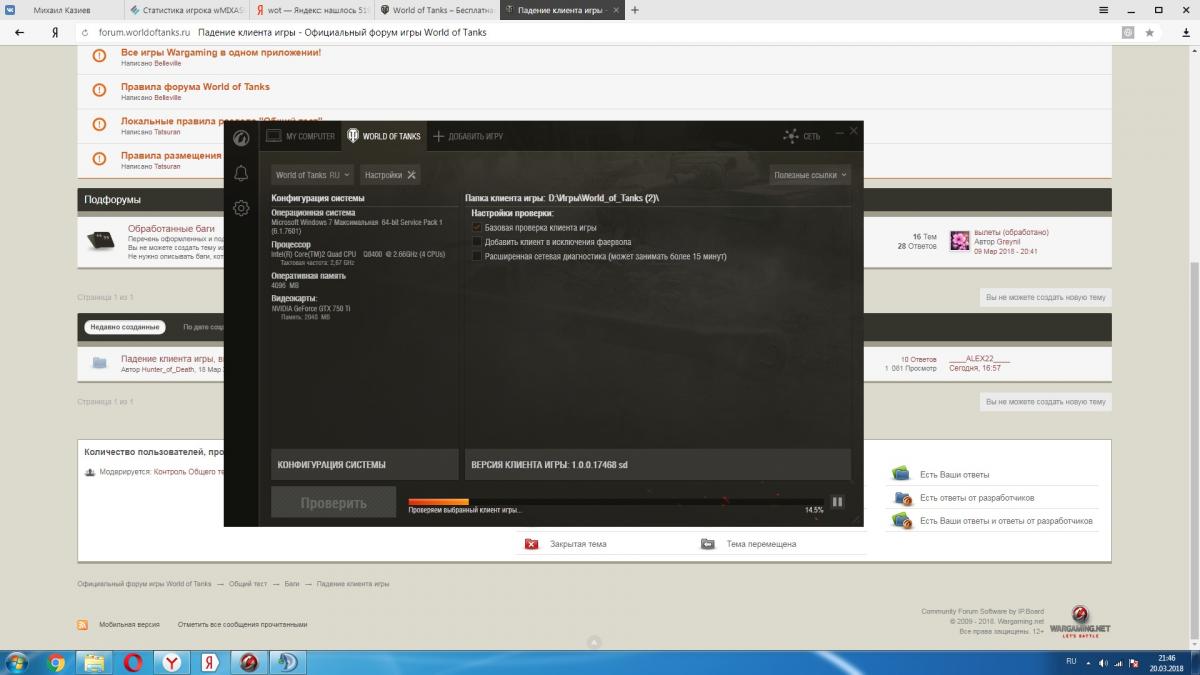The height and width of the screenshot is (675, 1200).
Task: Open launcher settings gear in sidebar
Action: 241,208
